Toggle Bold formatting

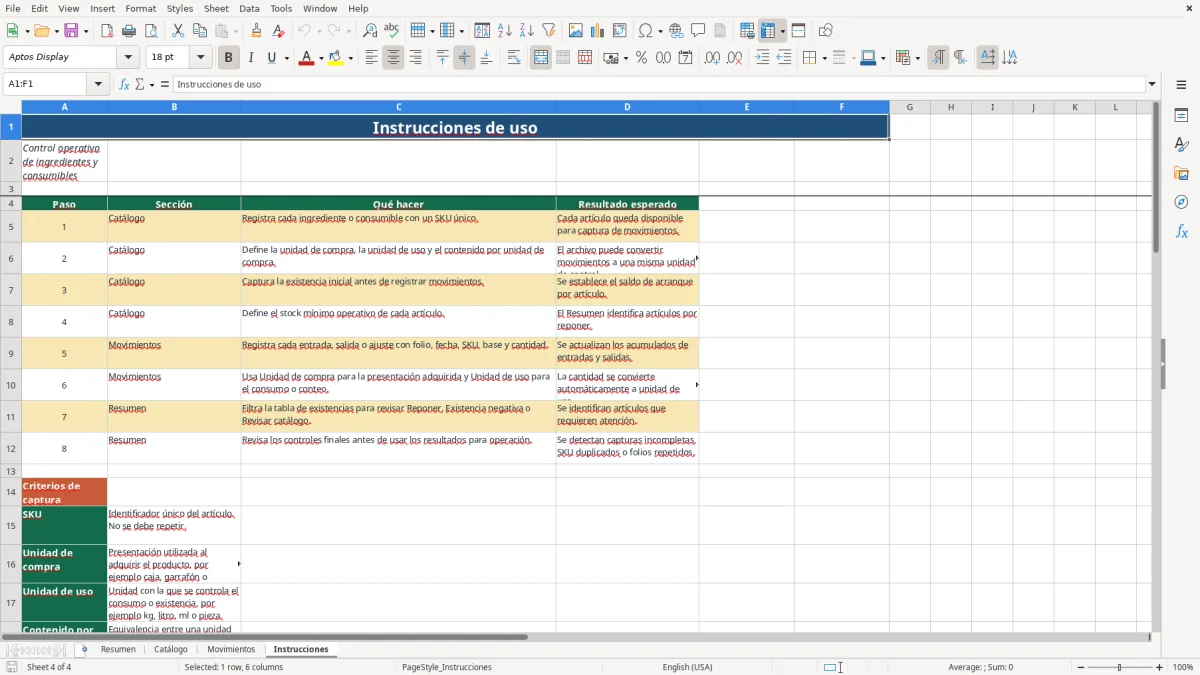(x=229, y=58)
